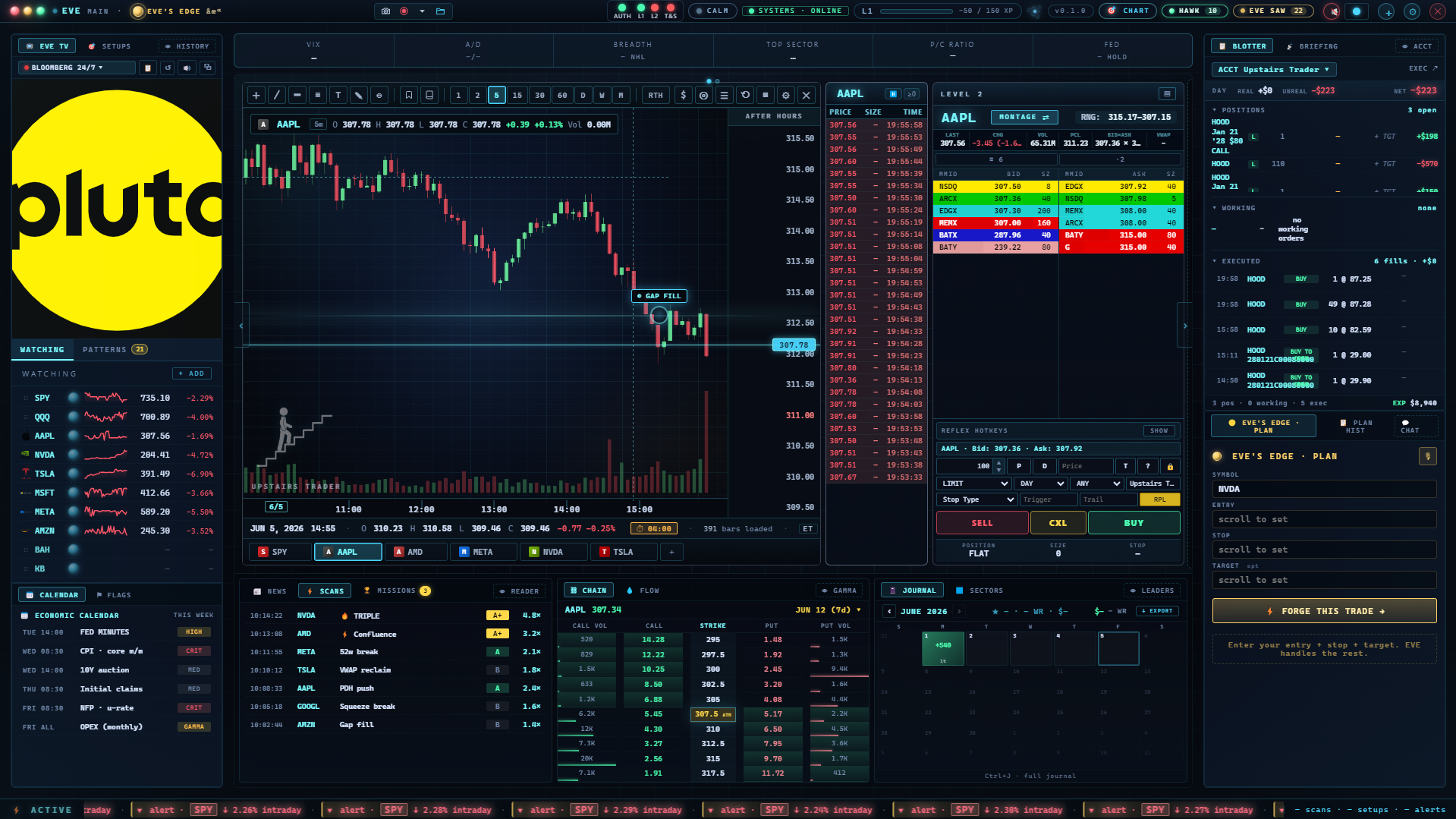Select the trend line drawing tool
The width and height of the screenshot is (1456, 819).
[x=277, y=96]
